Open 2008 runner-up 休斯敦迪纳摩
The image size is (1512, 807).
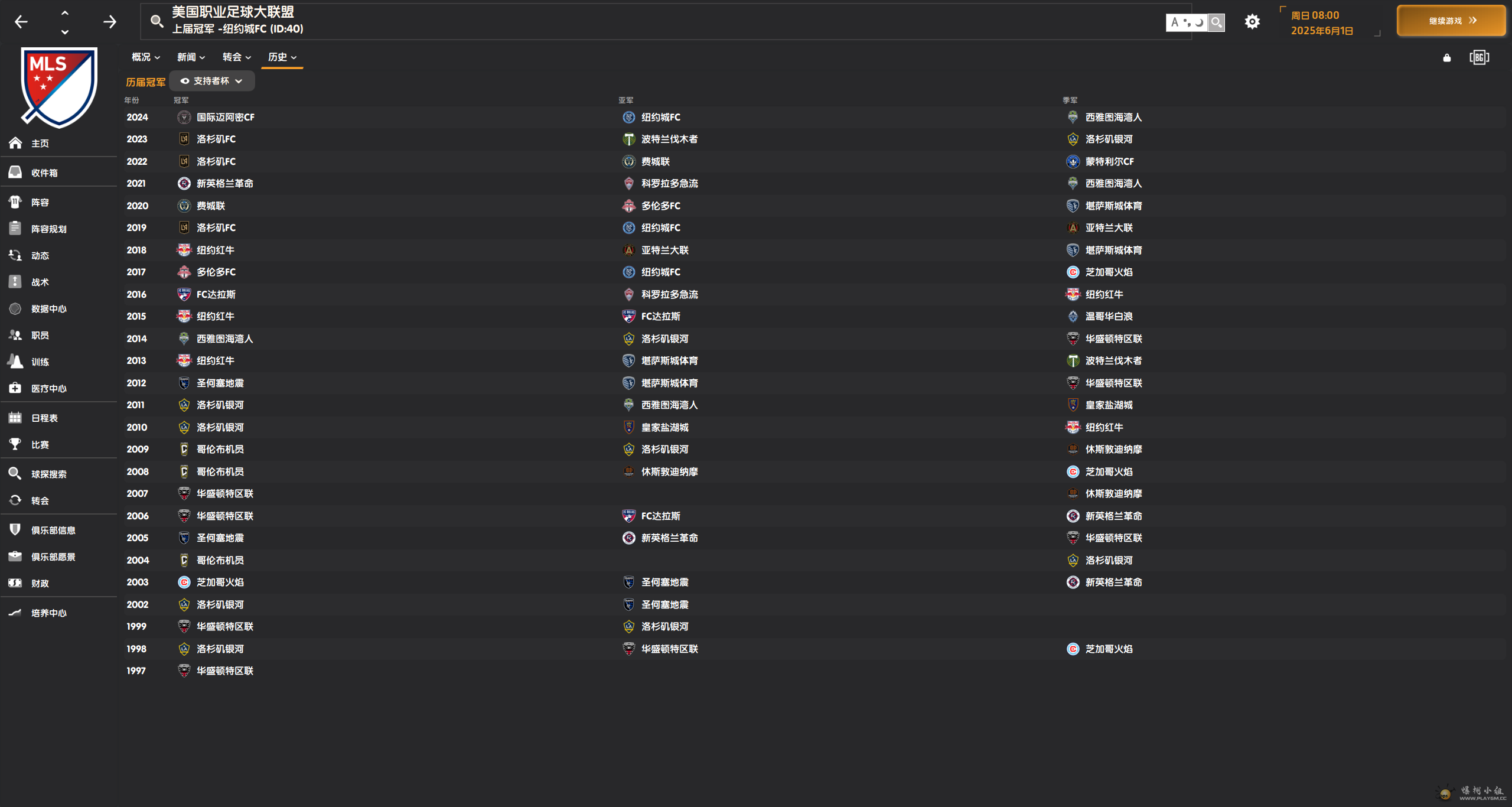pyautogui.click(x=670, y=472)
